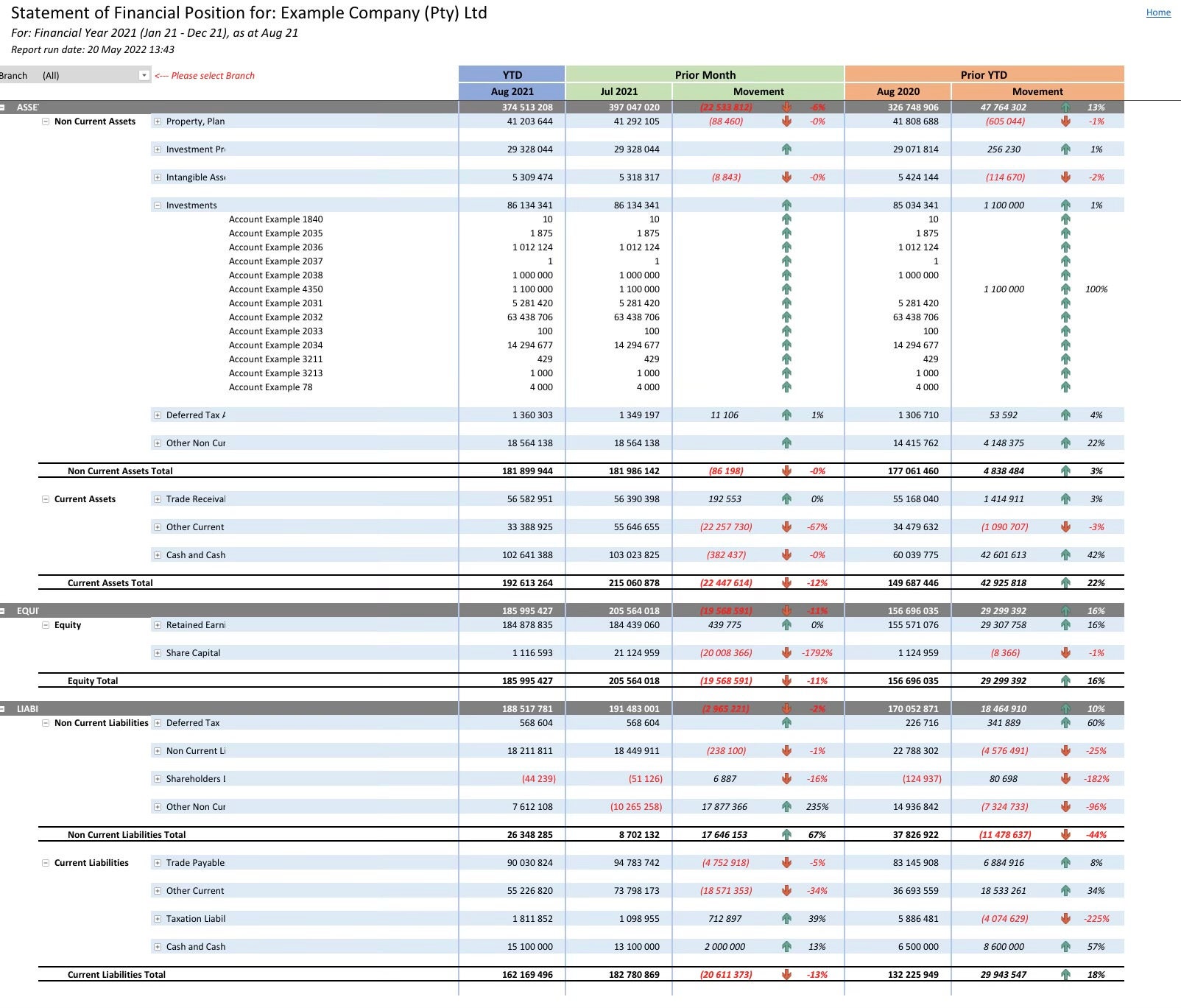Click the red down arrow beside Intangible Assets movement
Screen dimensions: 1181x1008
pos(787,177)
